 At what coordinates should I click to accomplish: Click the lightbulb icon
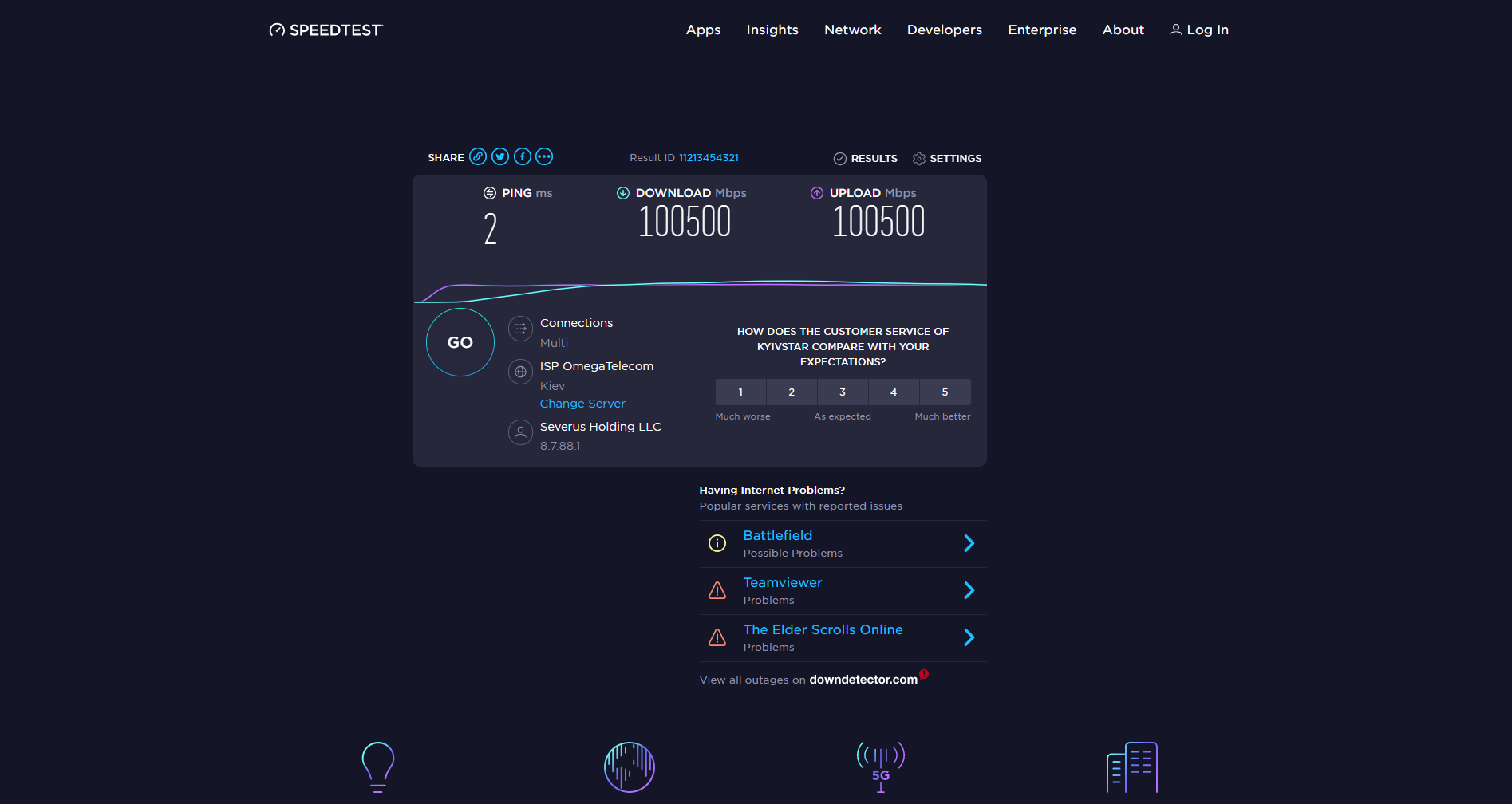tap(378, 767)
